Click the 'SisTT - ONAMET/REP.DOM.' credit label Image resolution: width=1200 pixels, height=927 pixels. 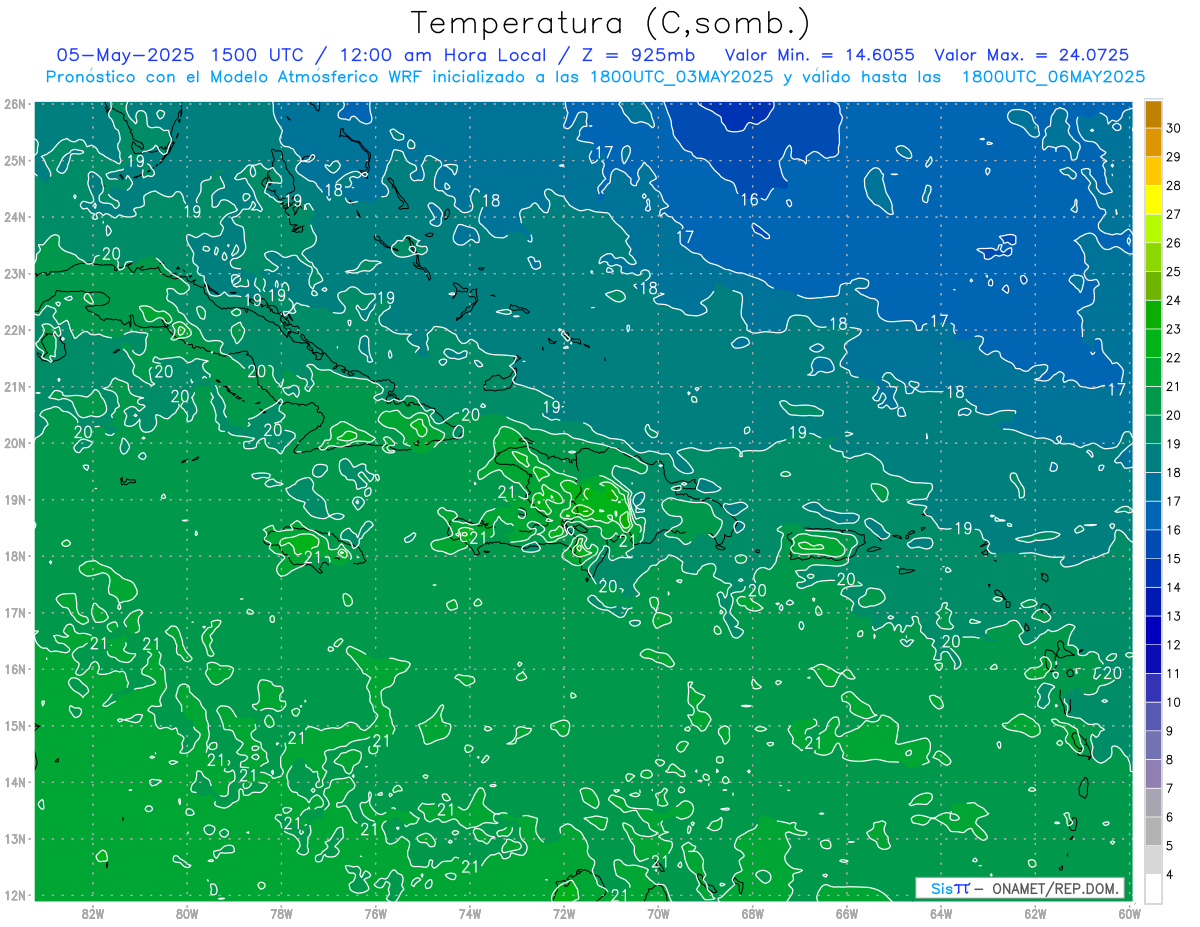(1020, 888)
